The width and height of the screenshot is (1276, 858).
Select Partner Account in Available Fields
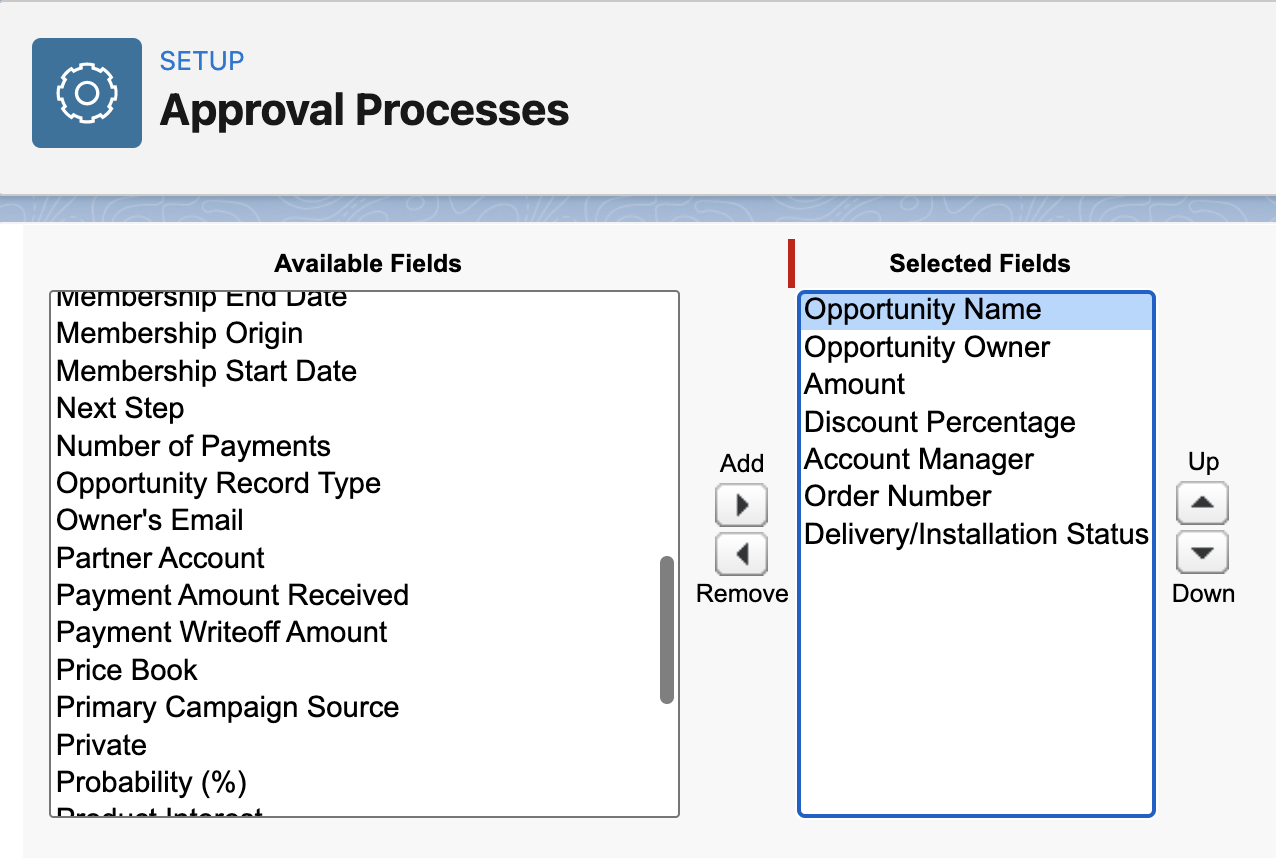(159, 557)
